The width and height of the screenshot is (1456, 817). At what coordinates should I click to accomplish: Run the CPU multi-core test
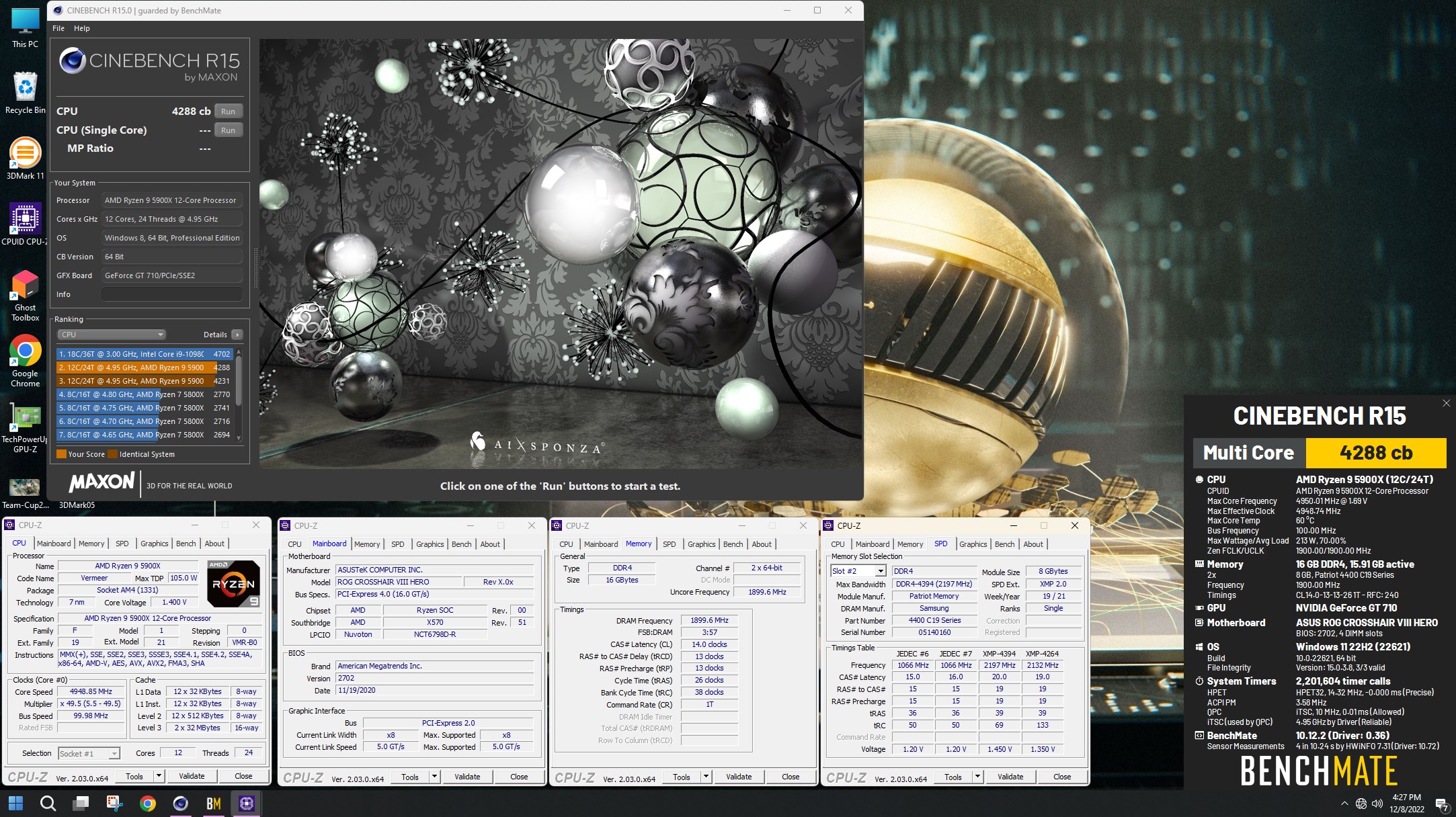click(x=228, y=112)
